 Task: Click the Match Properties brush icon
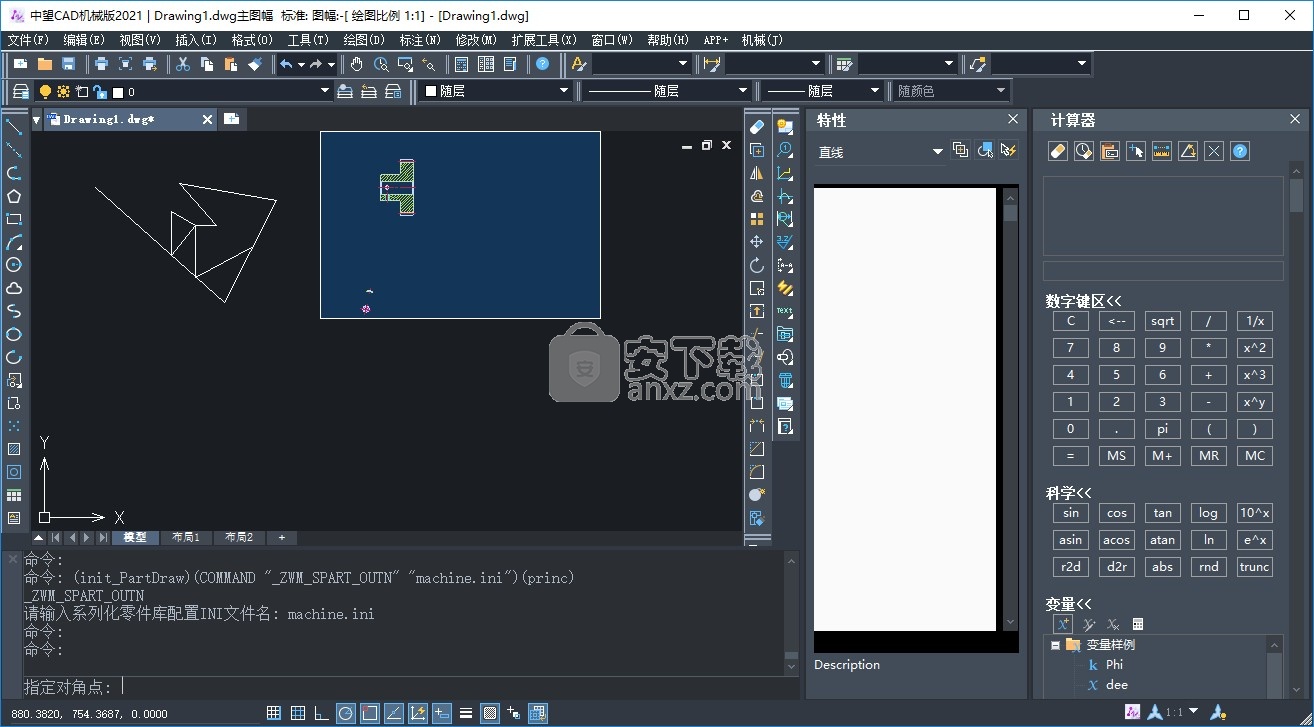[255, 64]
